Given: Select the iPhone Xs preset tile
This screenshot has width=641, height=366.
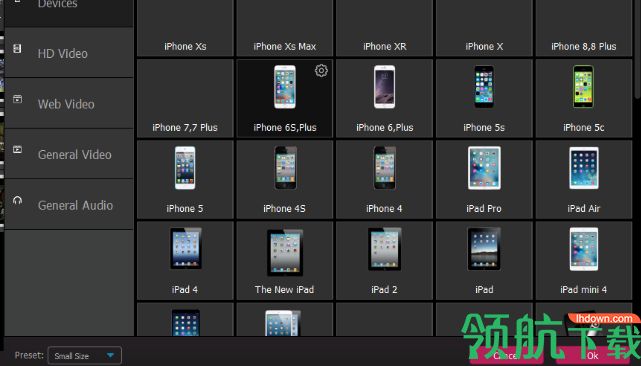Looking at the screenshot, I should pos(185,28).
